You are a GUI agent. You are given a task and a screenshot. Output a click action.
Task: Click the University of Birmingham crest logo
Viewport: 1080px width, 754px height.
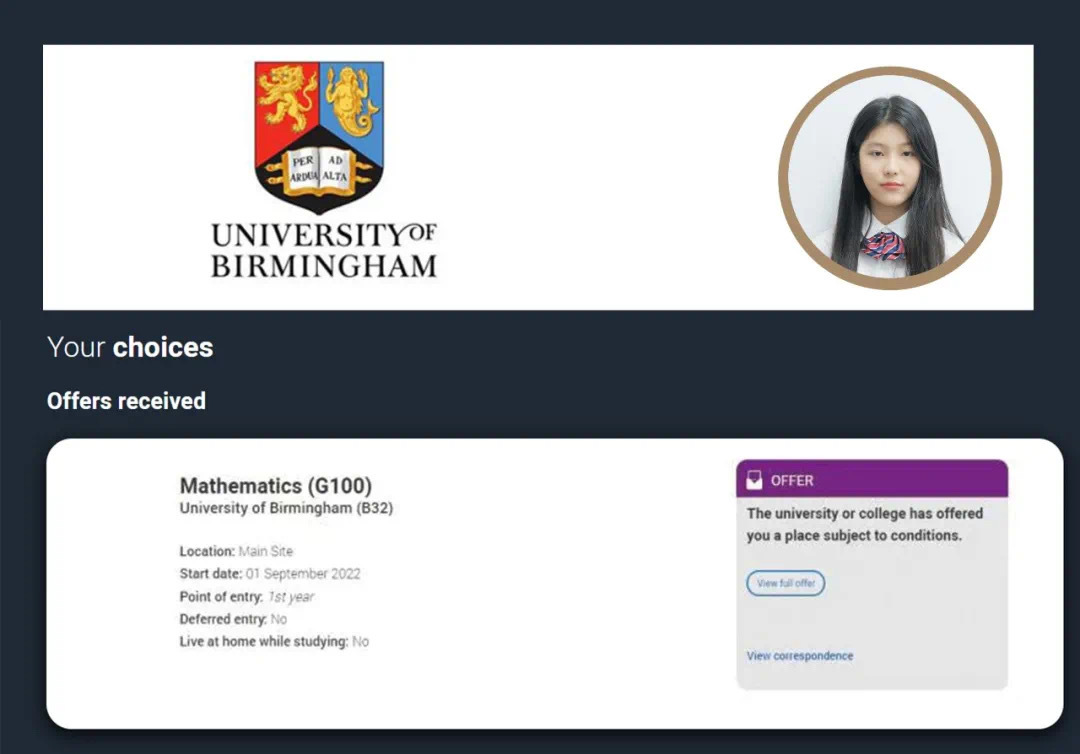[319, 137]
